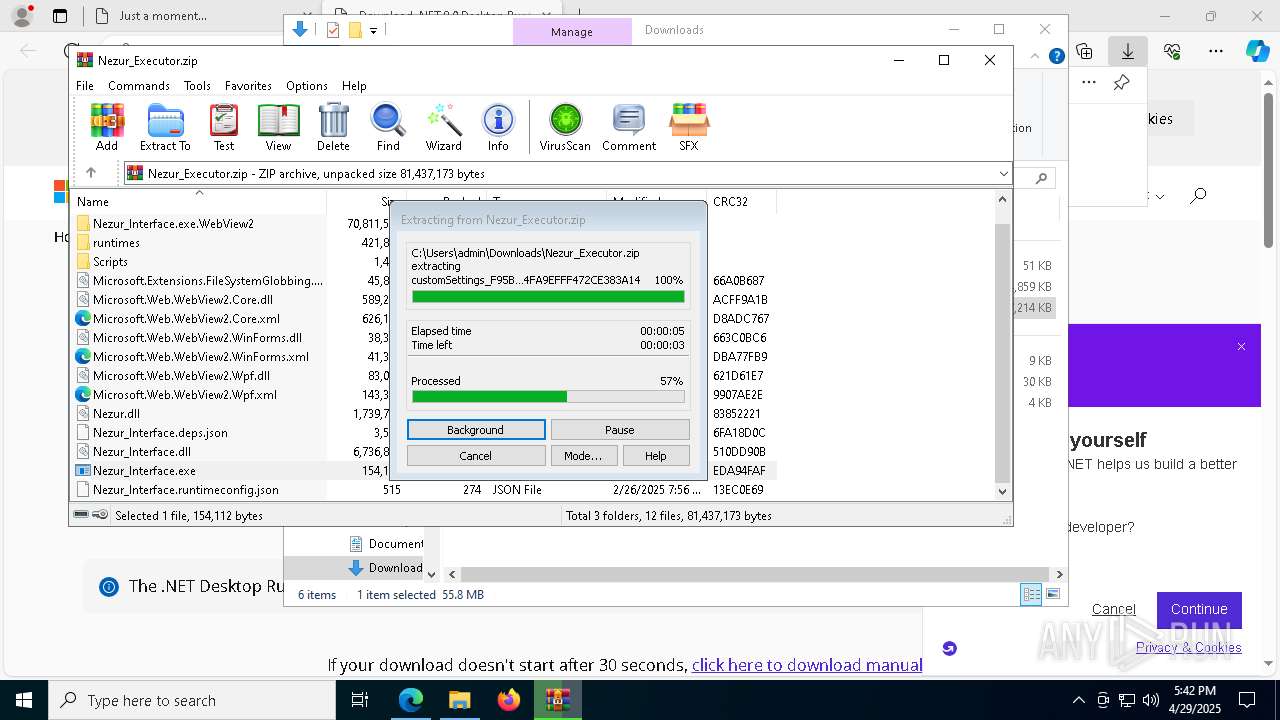Select the Manage ribbon tab in Explorer
Image resolution: width=1280 pixels, height=720 pixels.
(572, 32)
